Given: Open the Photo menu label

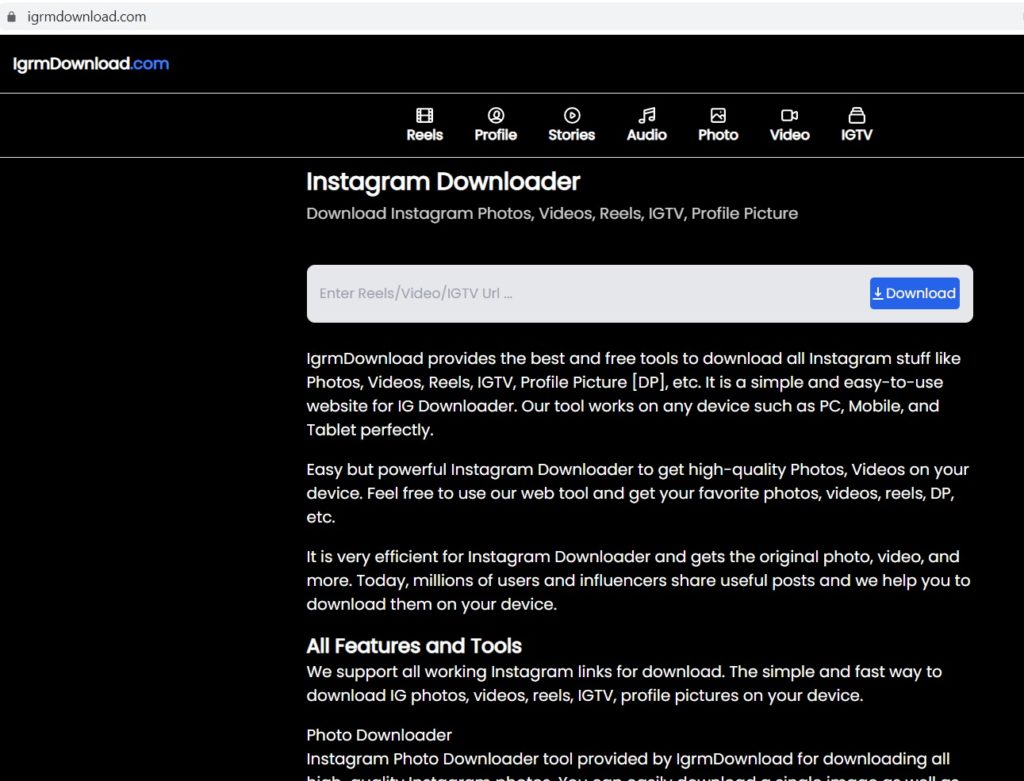Looking at the screenshot, I should (718, 135).
